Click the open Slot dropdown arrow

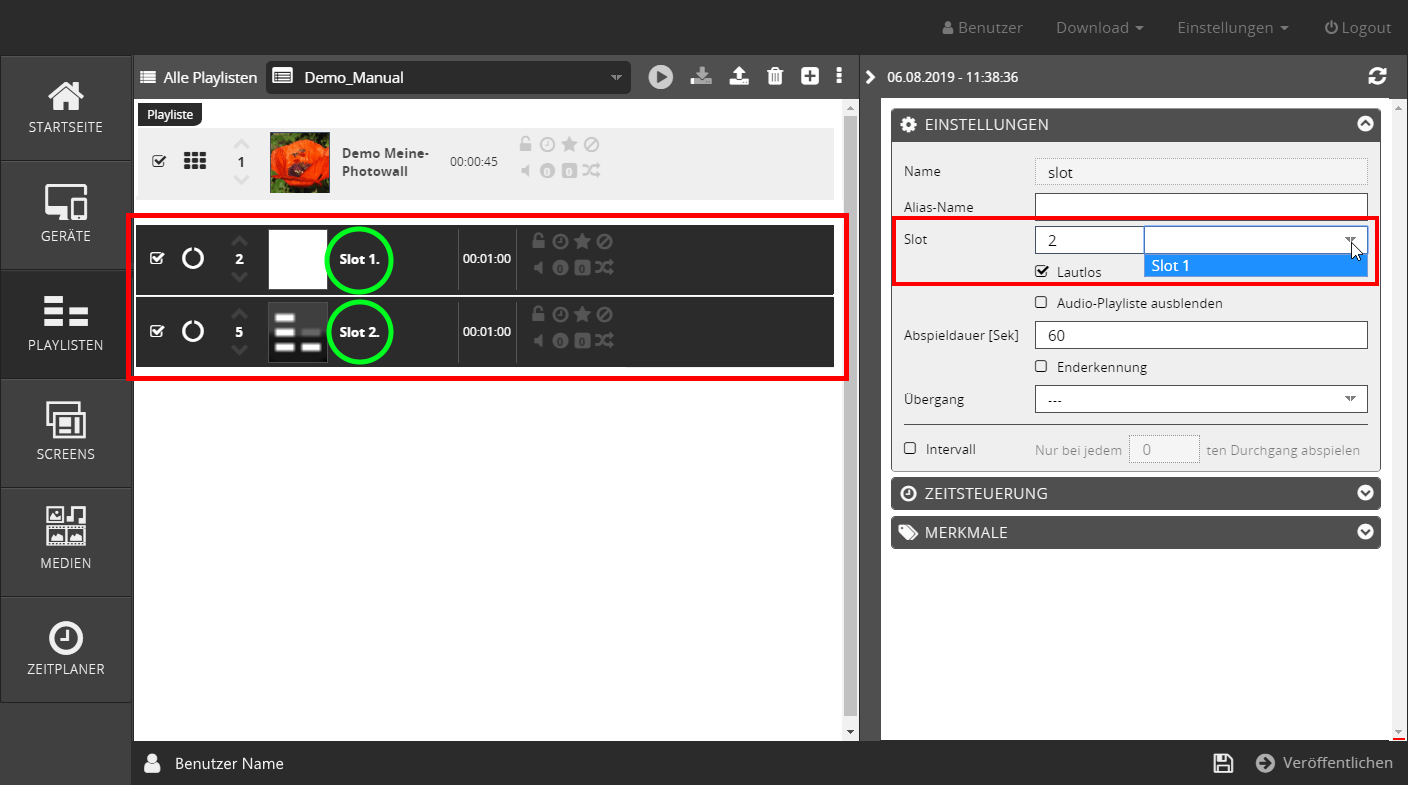click(1350, 240)
